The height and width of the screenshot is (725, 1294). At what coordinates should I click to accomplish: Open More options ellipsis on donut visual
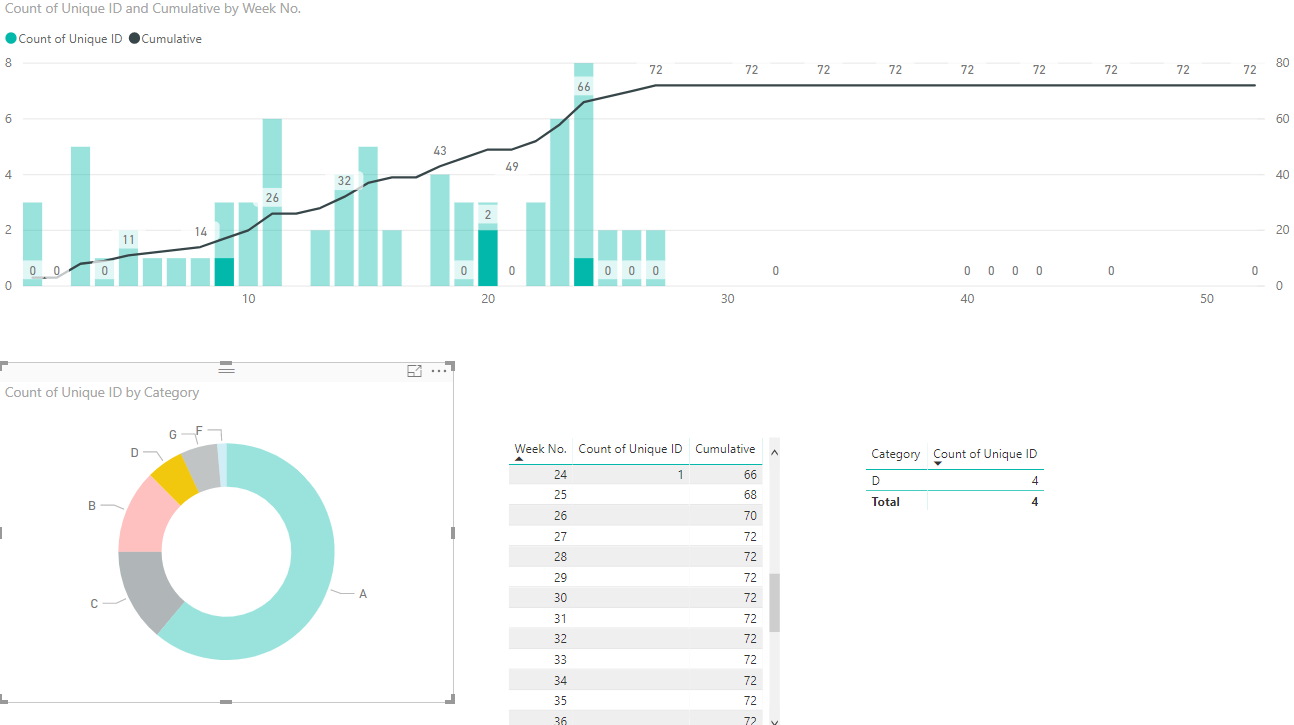tap(439, 371)
